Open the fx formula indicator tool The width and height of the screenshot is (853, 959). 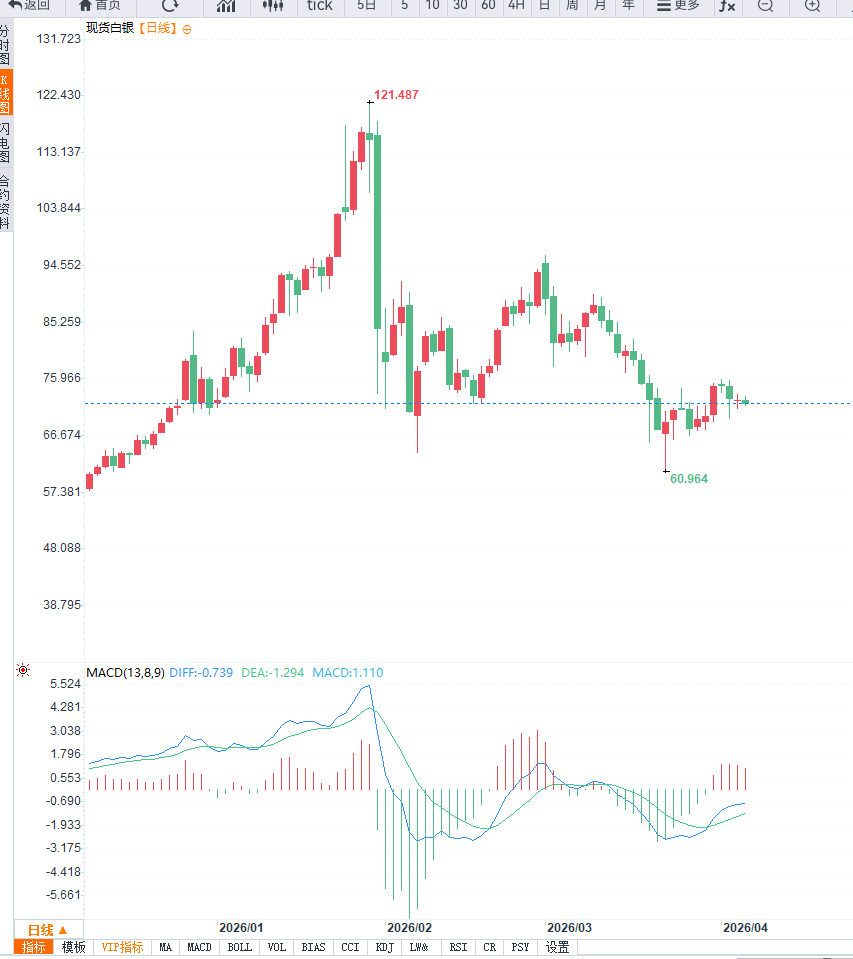pyautogui.click(x=727, y=6)
